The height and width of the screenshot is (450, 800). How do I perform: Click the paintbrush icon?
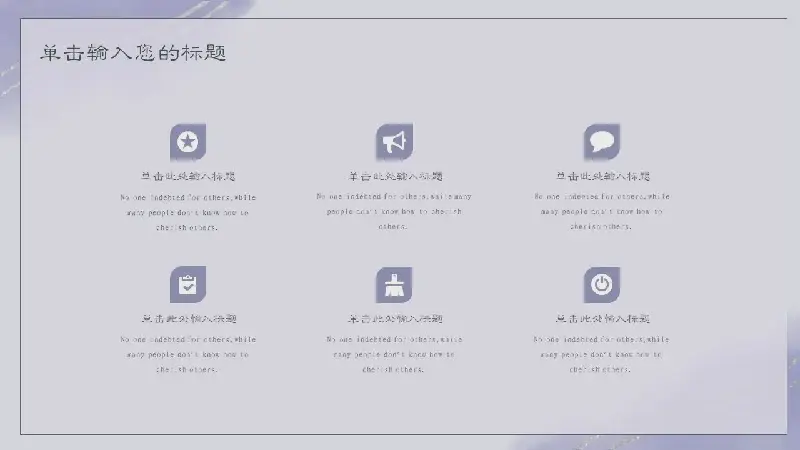(394, 285)
